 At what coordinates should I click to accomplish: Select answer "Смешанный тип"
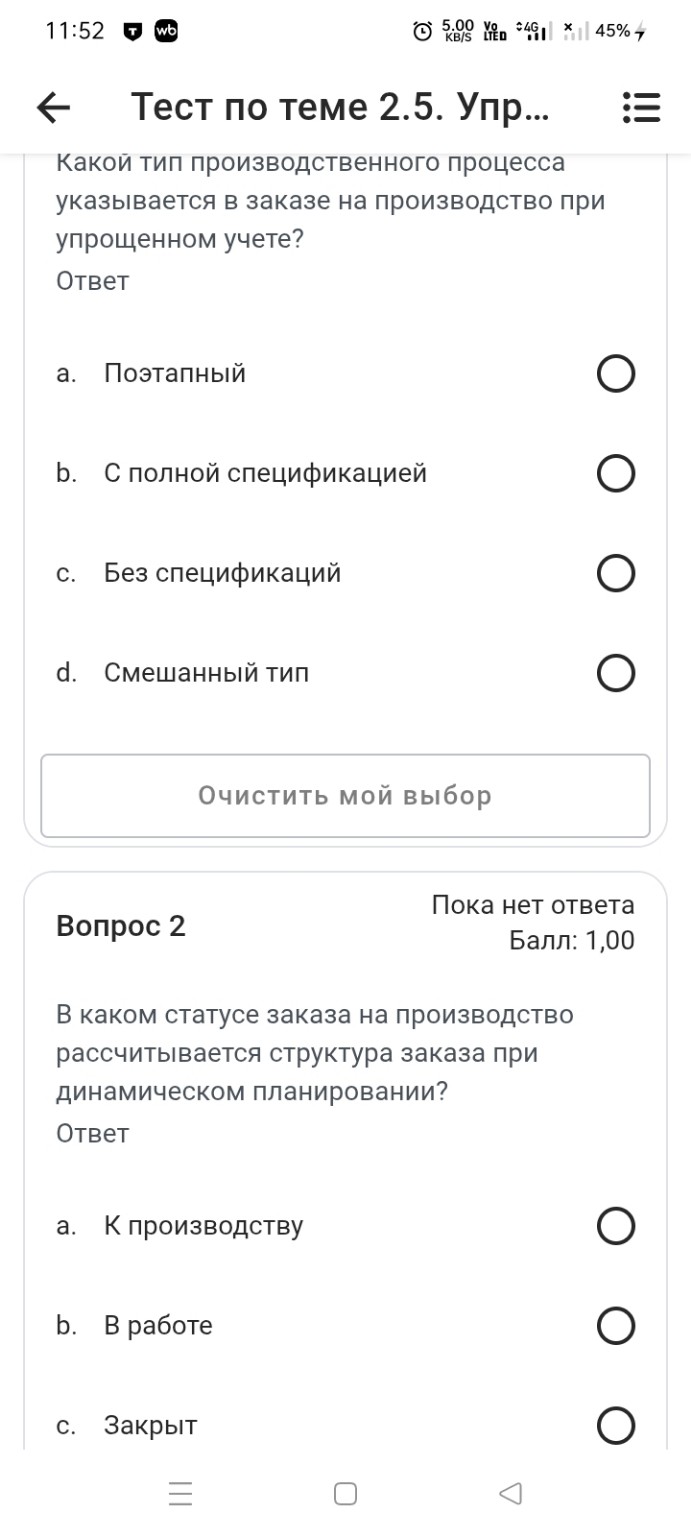(618, 672)
